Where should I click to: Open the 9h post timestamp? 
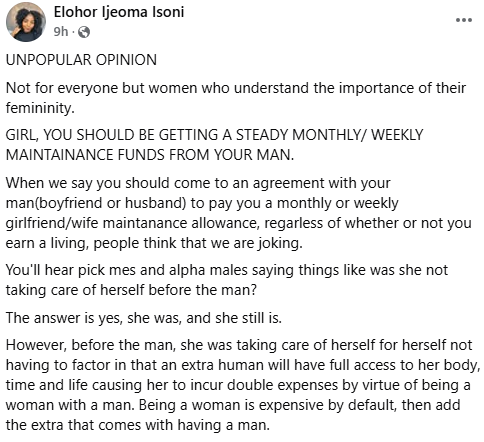click(61, 32)
